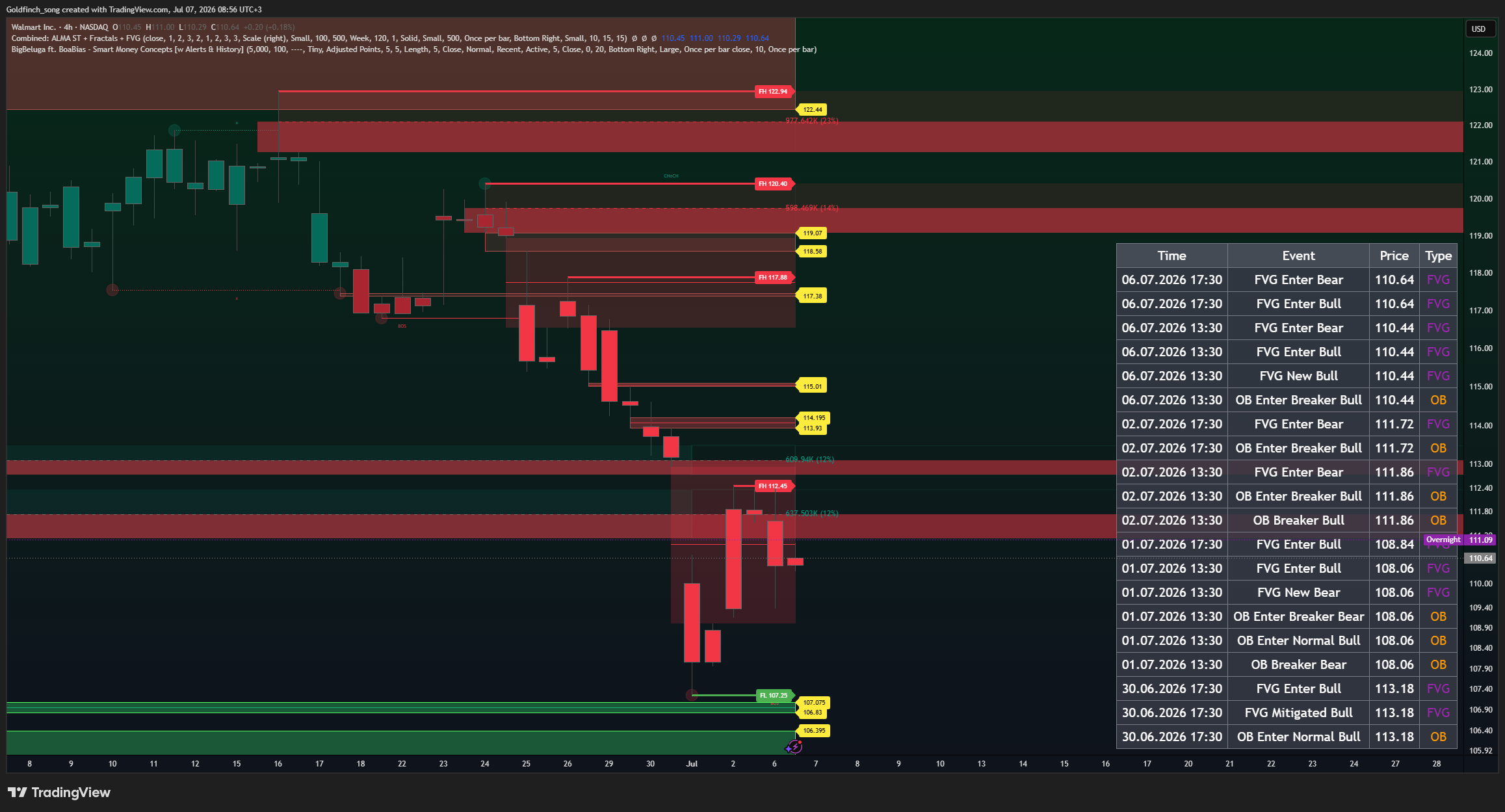Click the FH 120.40 fractal high label

tap(773, 184)
